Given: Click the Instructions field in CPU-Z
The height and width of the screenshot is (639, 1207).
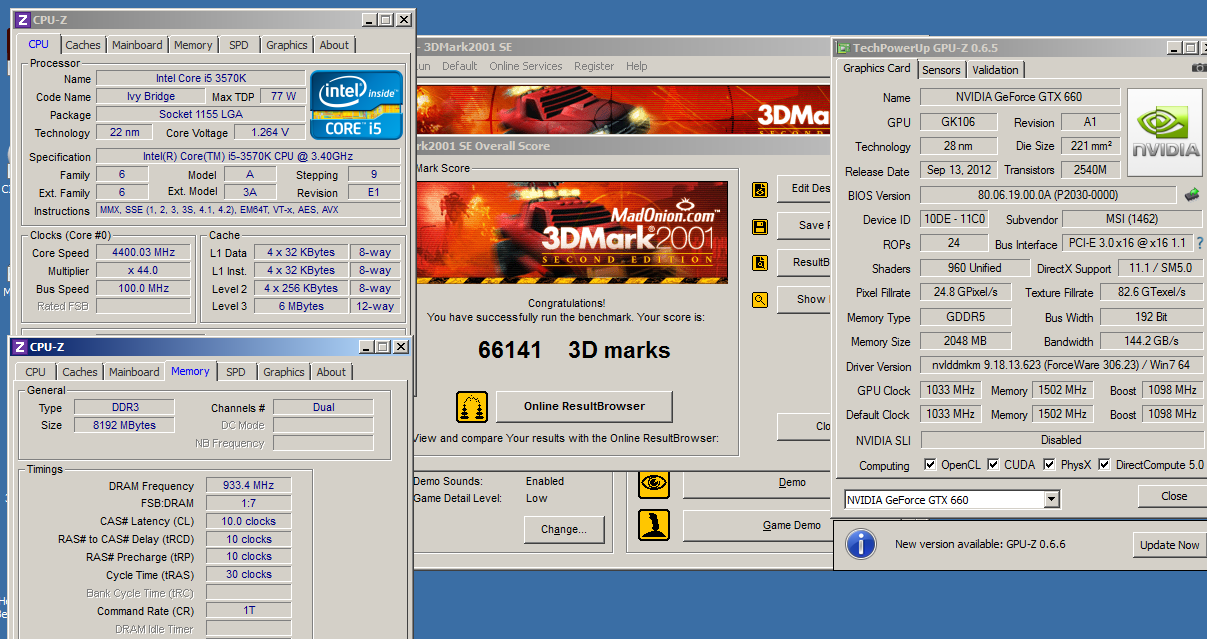Looking at the screenshot, I should [248, 210].
